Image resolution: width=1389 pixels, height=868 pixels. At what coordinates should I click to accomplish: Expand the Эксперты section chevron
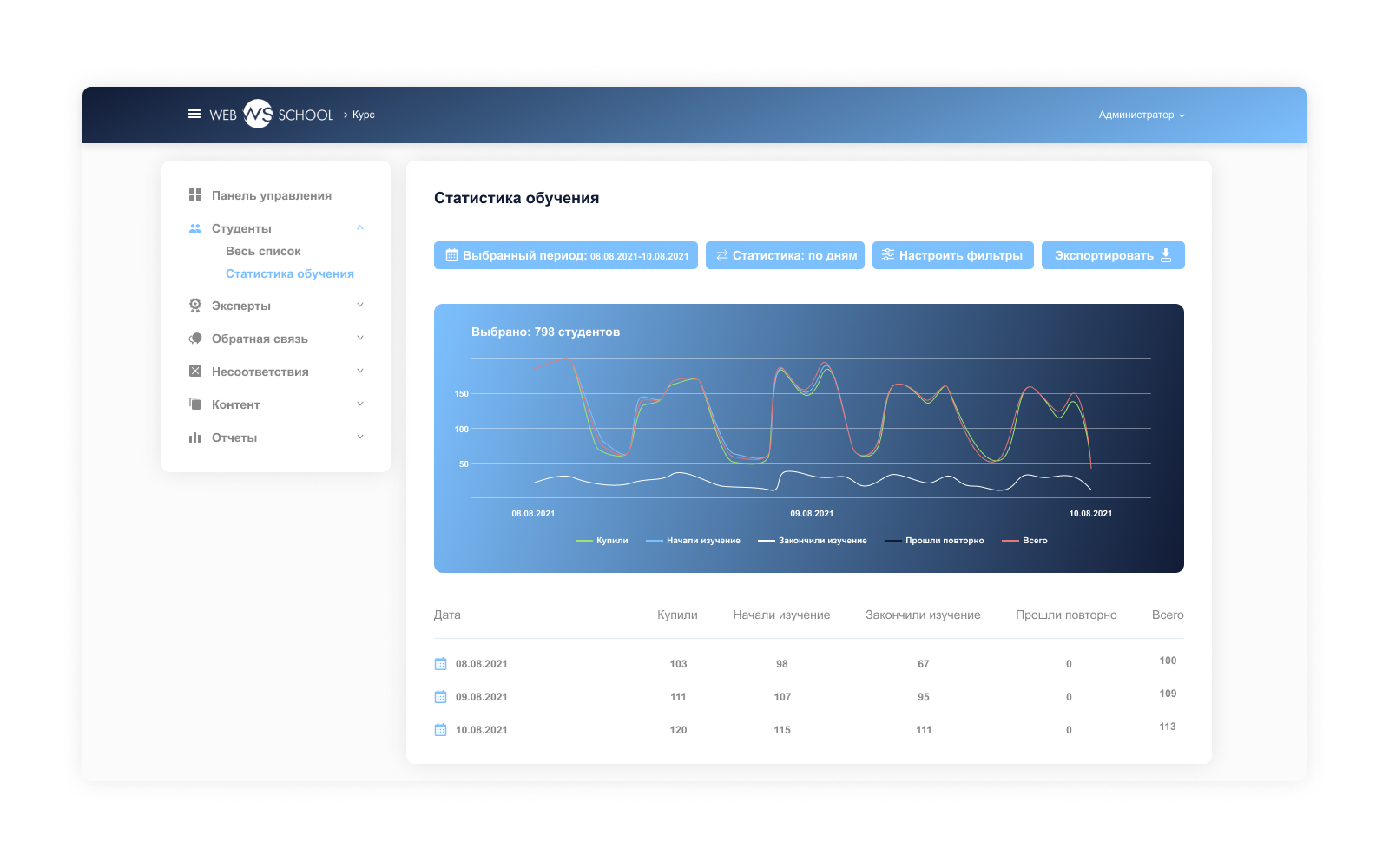[x=360, y=305]
